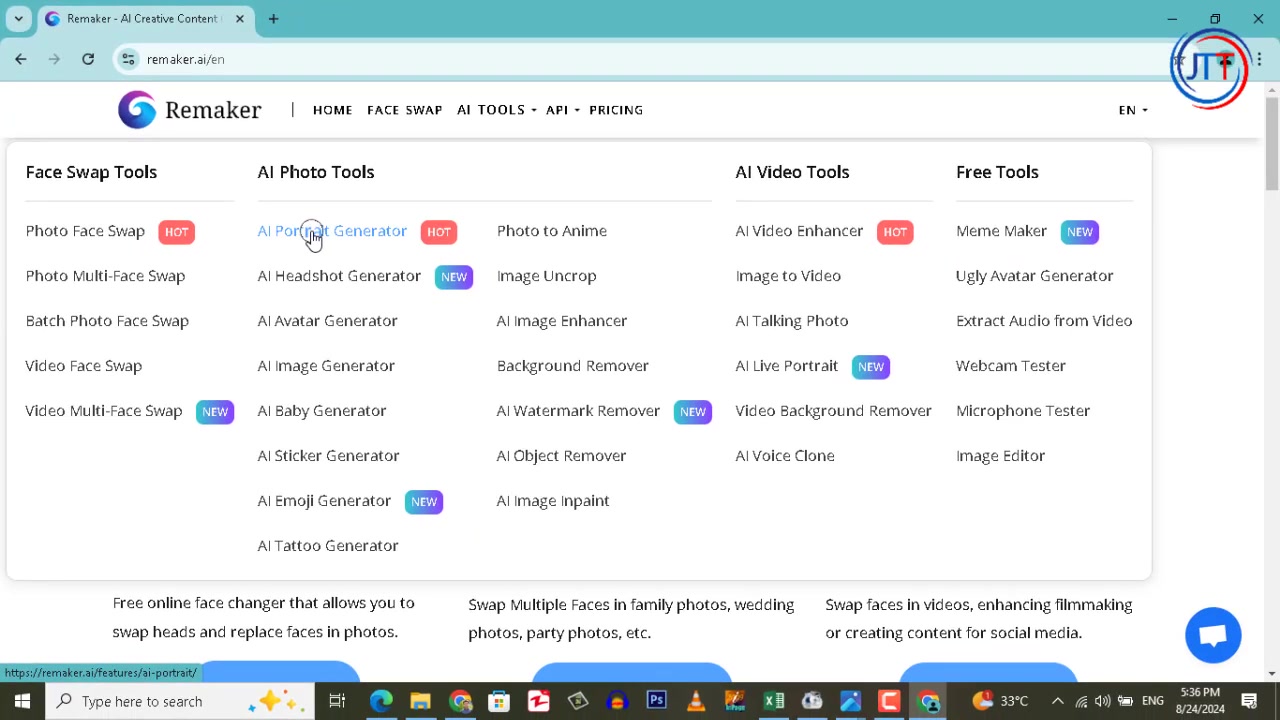Open Excel from the taskbar
The width and height of the screenshot is (1280, 720).
click(x=773, y=701)
